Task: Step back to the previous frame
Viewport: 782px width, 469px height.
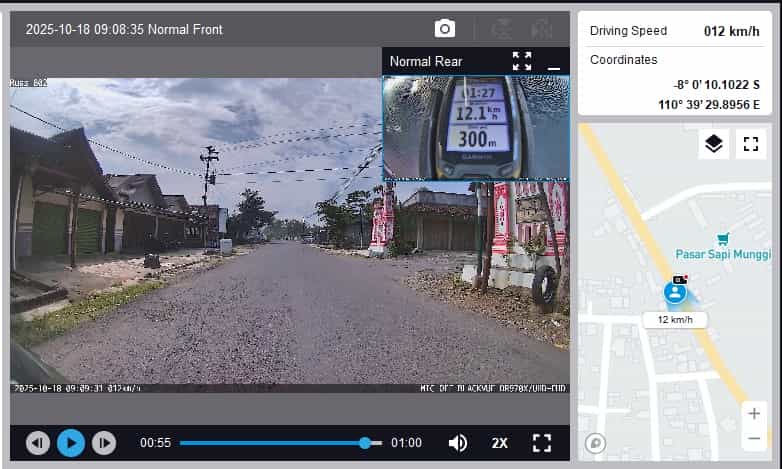Action: point(38,442)
